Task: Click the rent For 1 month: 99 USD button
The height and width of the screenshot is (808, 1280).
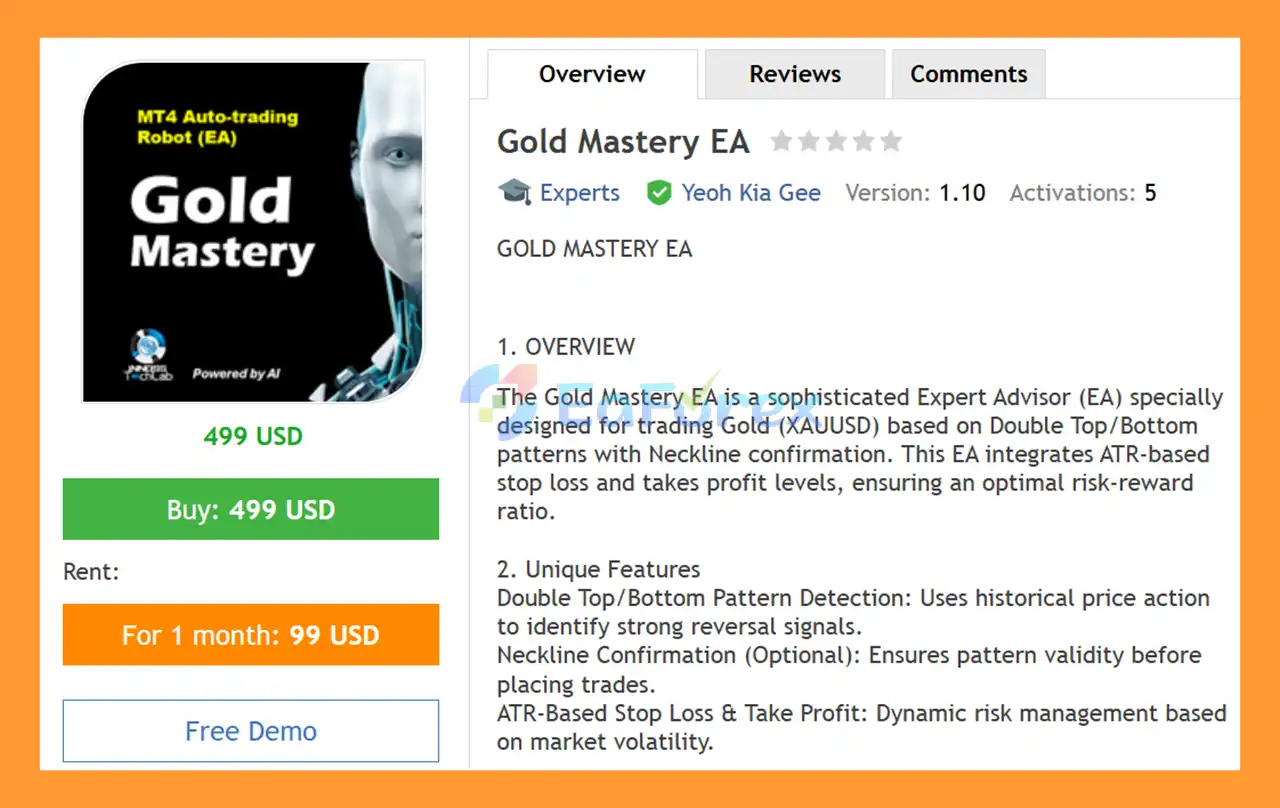Action: 250,634
